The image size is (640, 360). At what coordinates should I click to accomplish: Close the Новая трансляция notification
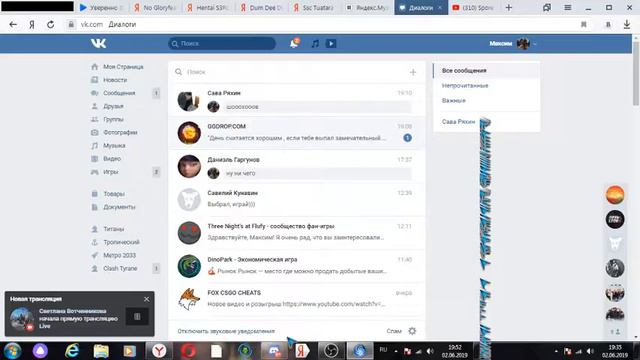147,299
